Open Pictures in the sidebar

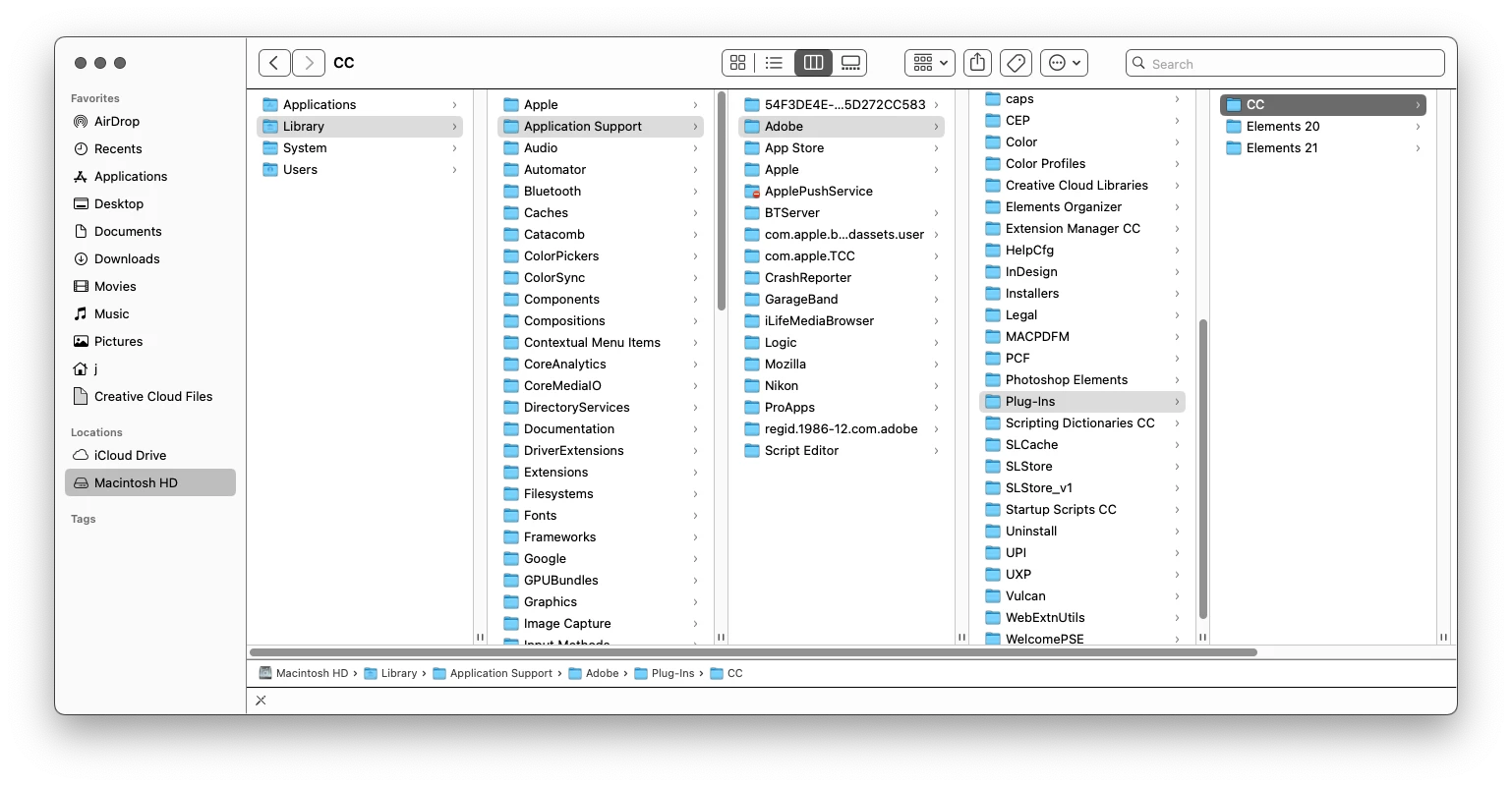150,342
